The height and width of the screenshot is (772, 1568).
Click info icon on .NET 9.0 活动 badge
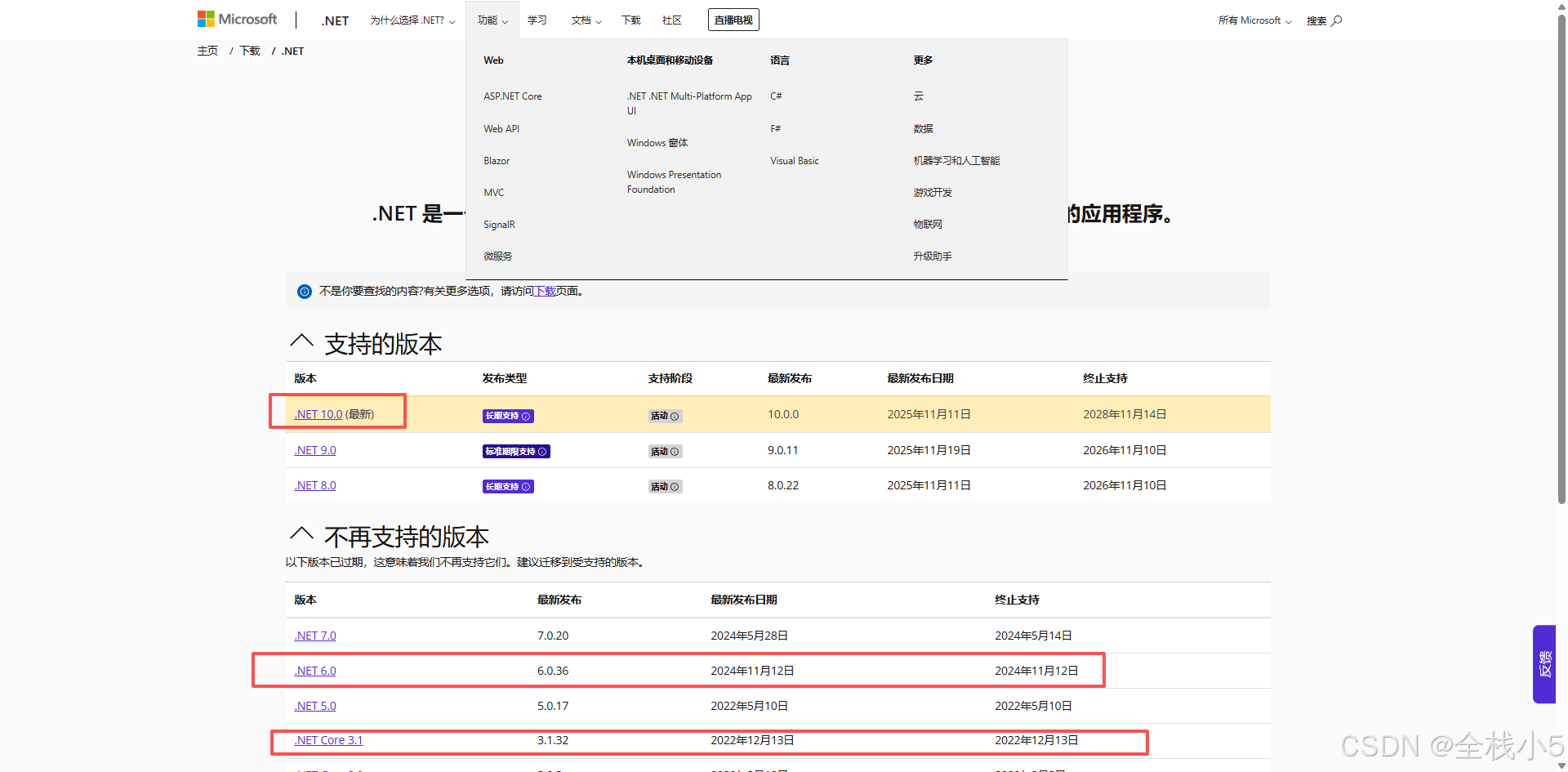[675, 452]
